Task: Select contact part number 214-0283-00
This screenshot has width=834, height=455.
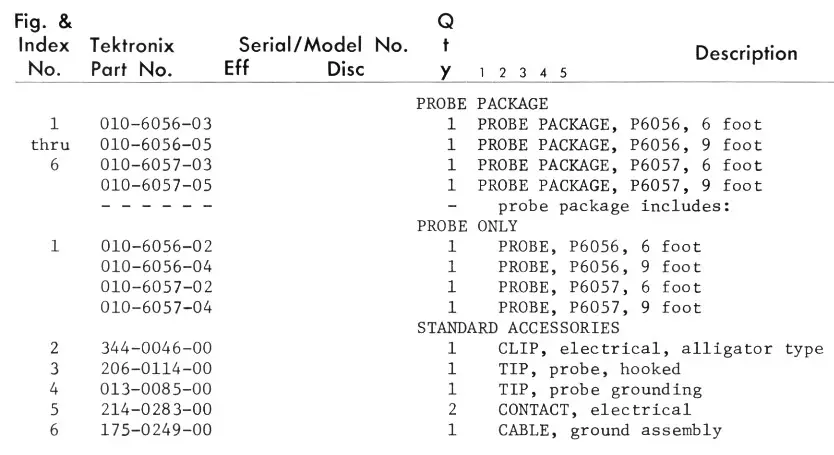Action: pyautogui.click(x=157, y=409)
